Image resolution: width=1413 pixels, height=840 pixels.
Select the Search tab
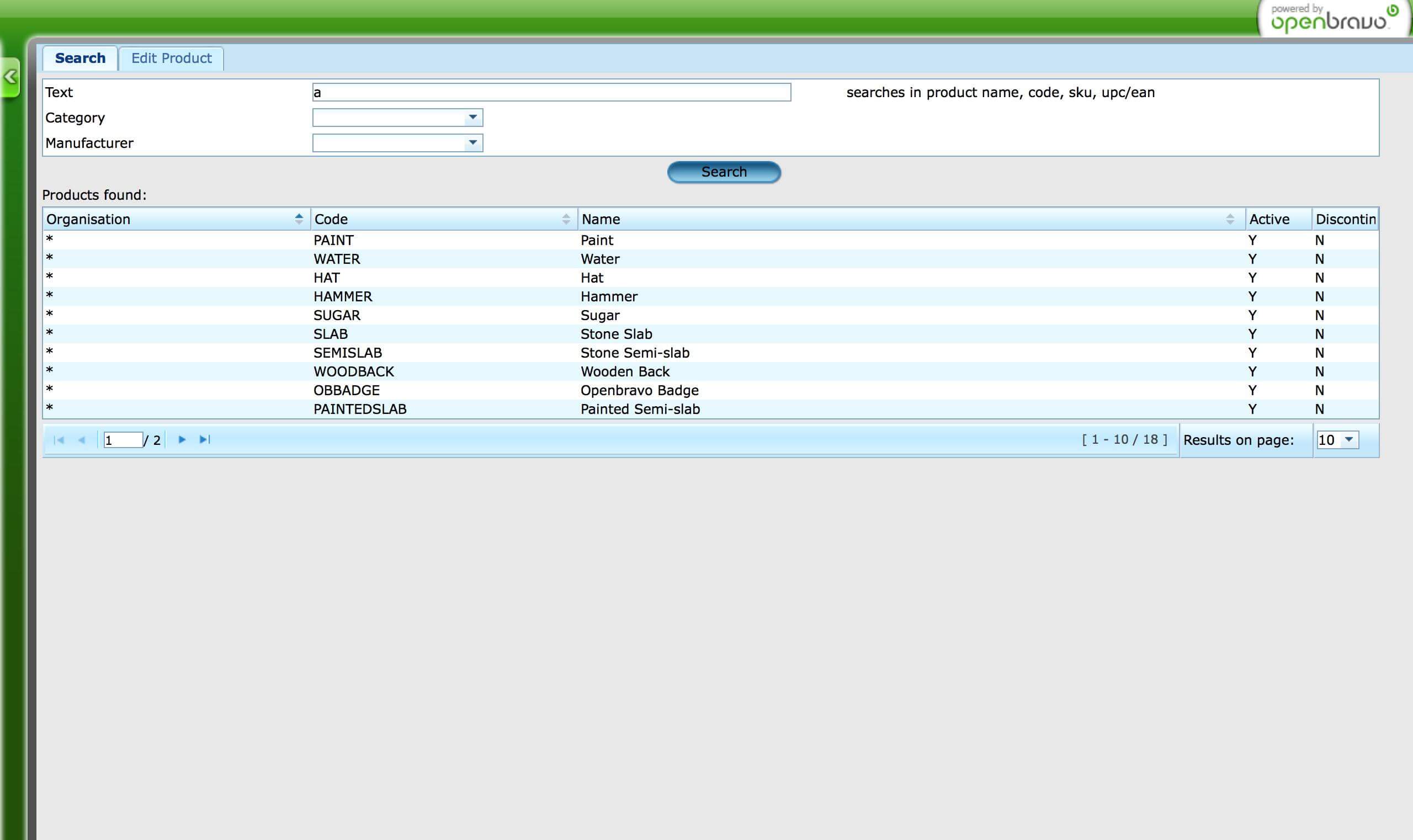pyautogui.click(x=81, y=58)
